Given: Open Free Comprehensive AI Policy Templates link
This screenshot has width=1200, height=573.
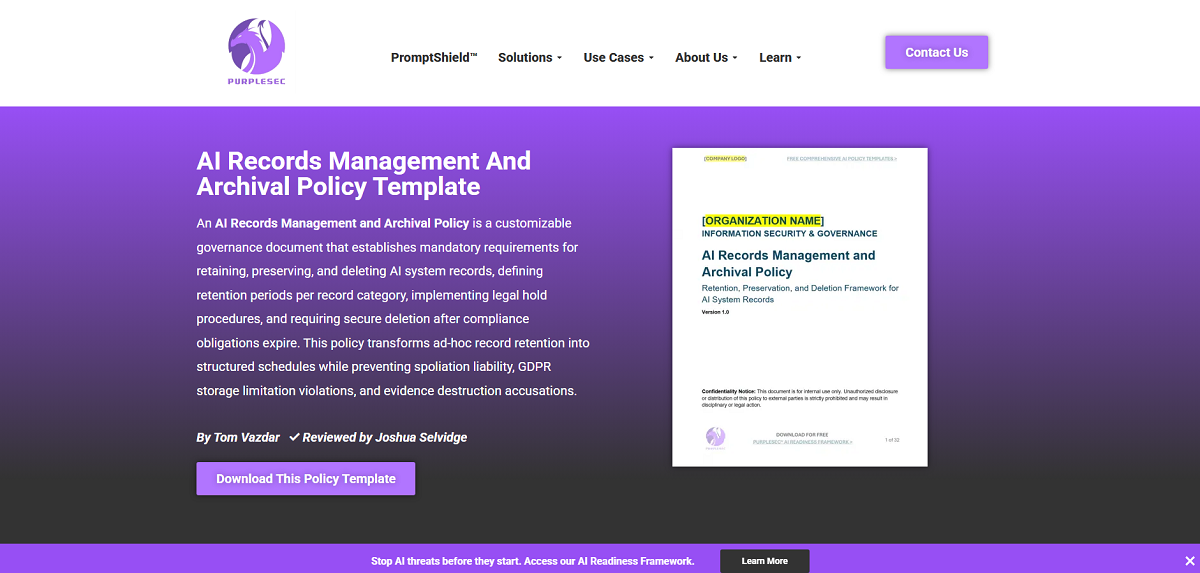Looking at the screenshot, I should click(x=842, y=159).
